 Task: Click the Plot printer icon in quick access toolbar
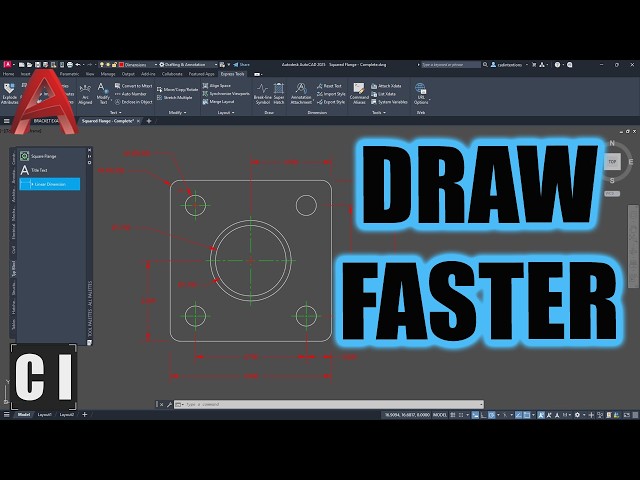pyautogui.click(x=70, y=64)
